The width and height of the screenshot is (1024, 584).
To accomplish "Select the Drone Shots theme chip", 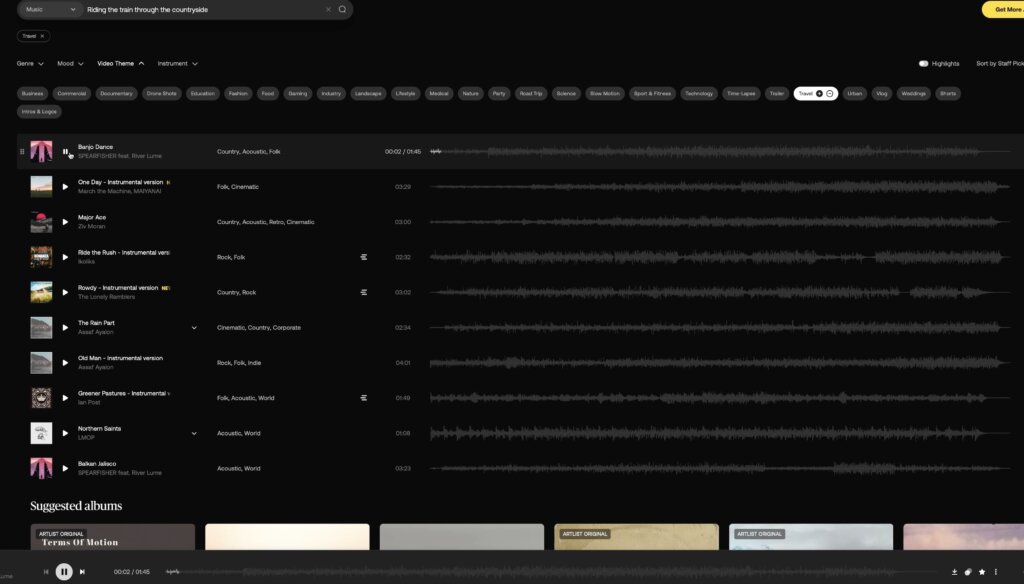I will click(x=161, y=93).
